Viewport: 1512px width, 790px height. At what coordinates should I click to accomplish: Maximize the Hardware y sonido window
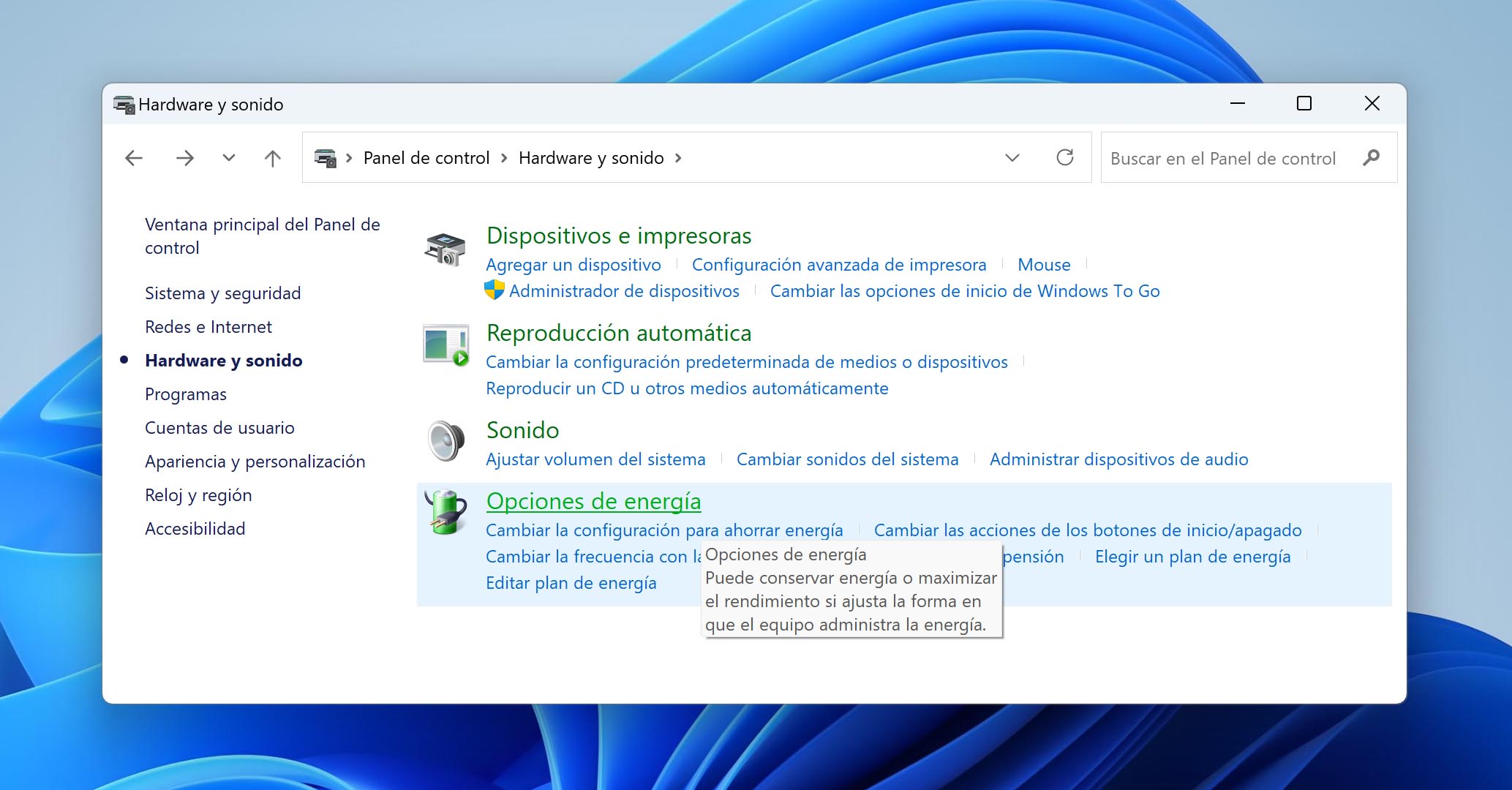point(1304,104)
